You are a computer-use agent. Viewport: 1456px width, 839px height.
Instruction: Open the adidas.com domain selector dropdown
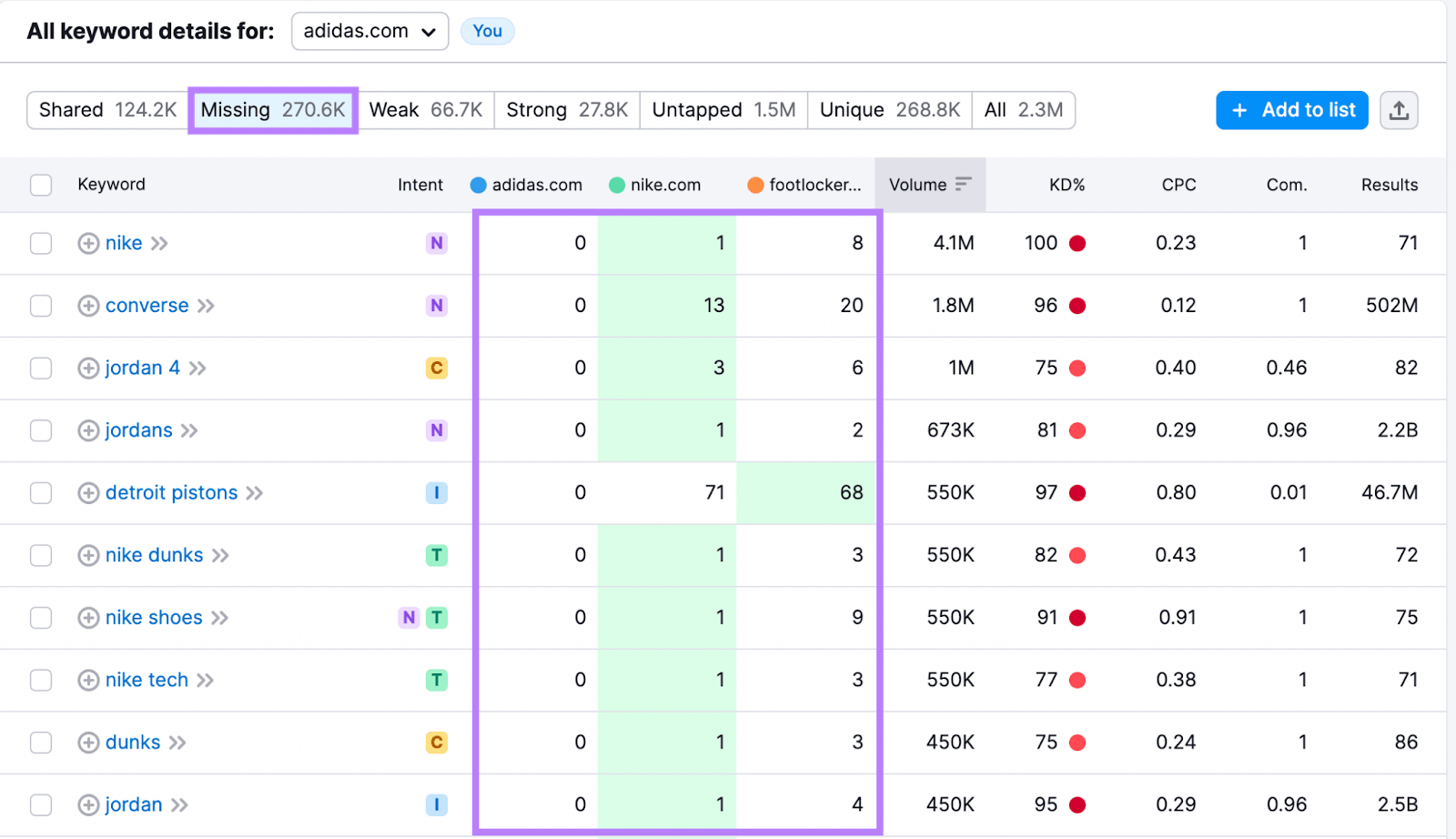(x=369, y=30)
